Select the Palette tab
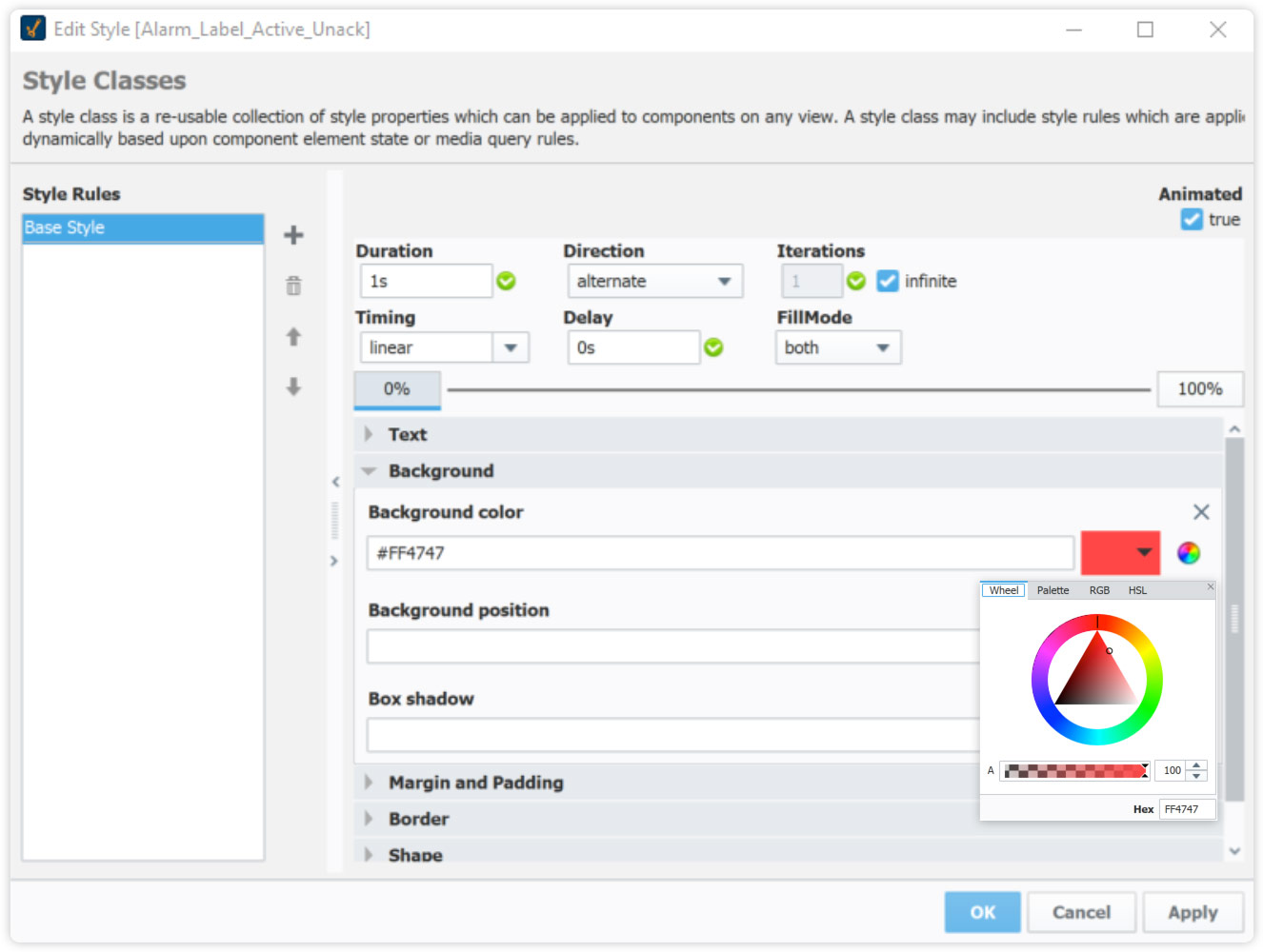The height and width of the screenshot is (952, 1263). click(x=1052, y=590)
